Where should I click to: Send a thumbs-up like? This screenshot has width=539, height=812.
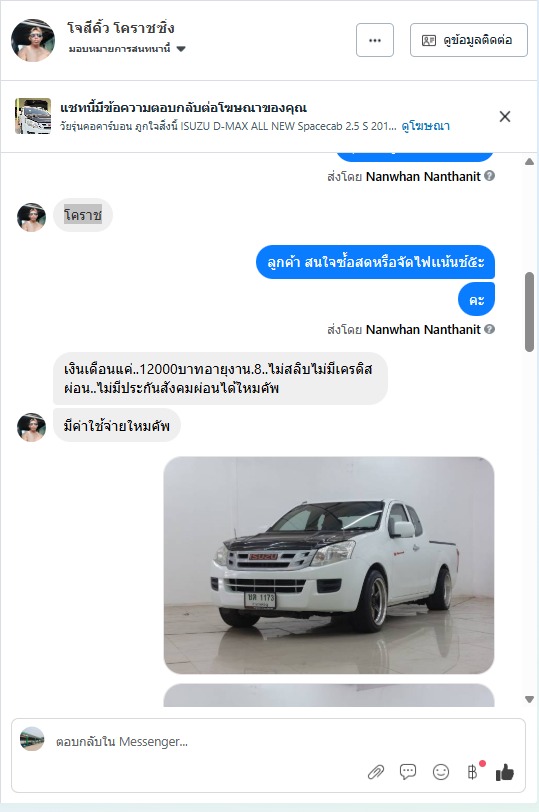[505, 772]
